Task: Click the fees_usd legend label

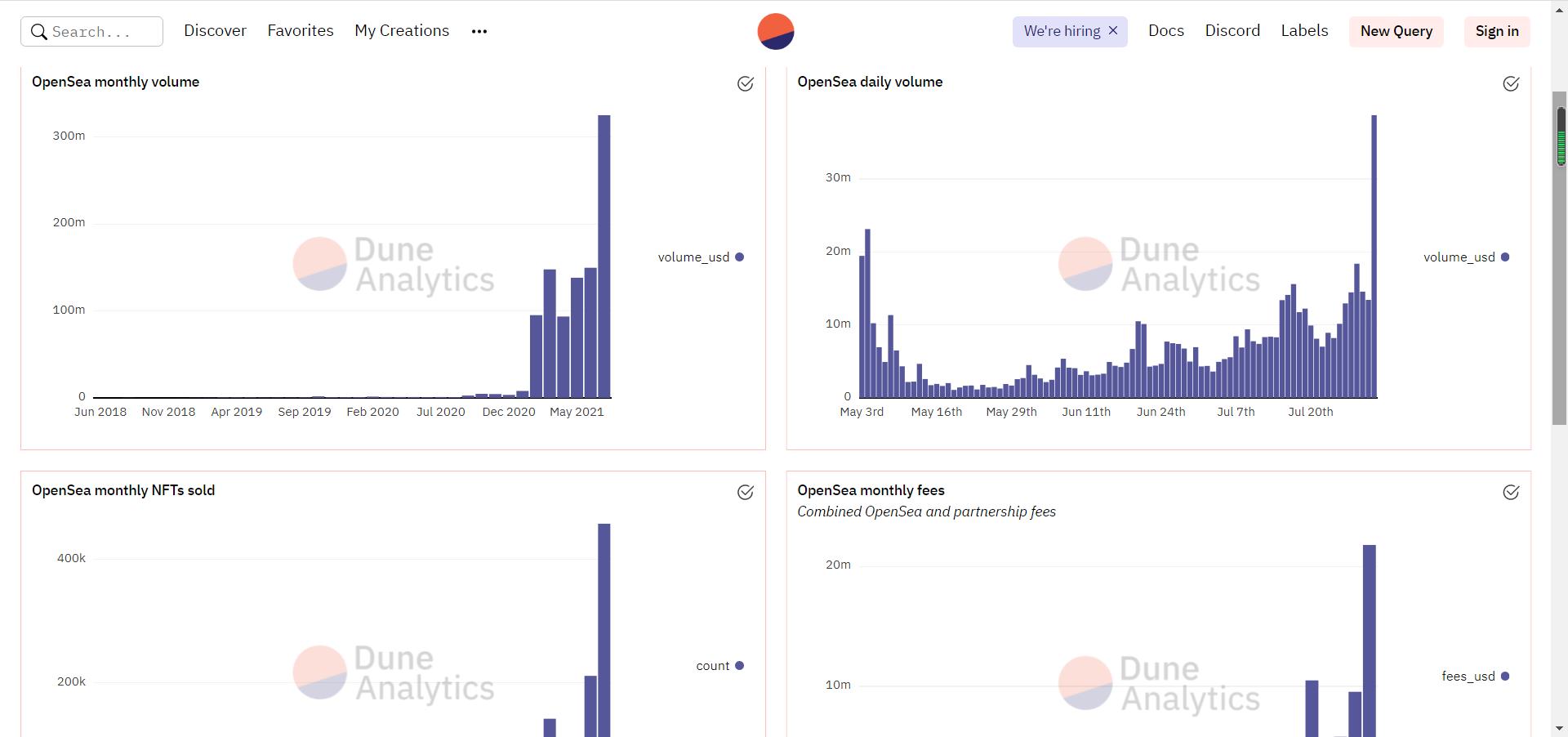Action: pyautogui.click(x=1468, y=677)
